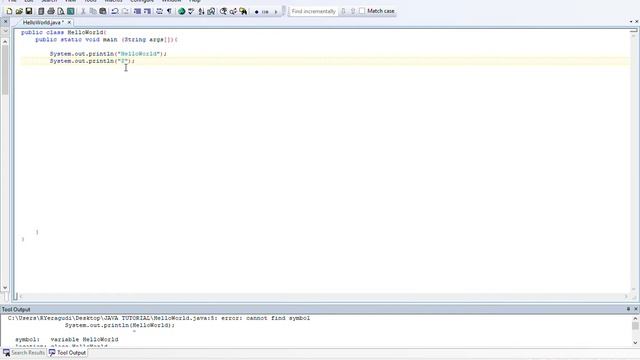Image resolution: width=640 pixels, height=360 pixels.
Task: Click the Sort lines toolbar icon
Action: coord(201,11)
